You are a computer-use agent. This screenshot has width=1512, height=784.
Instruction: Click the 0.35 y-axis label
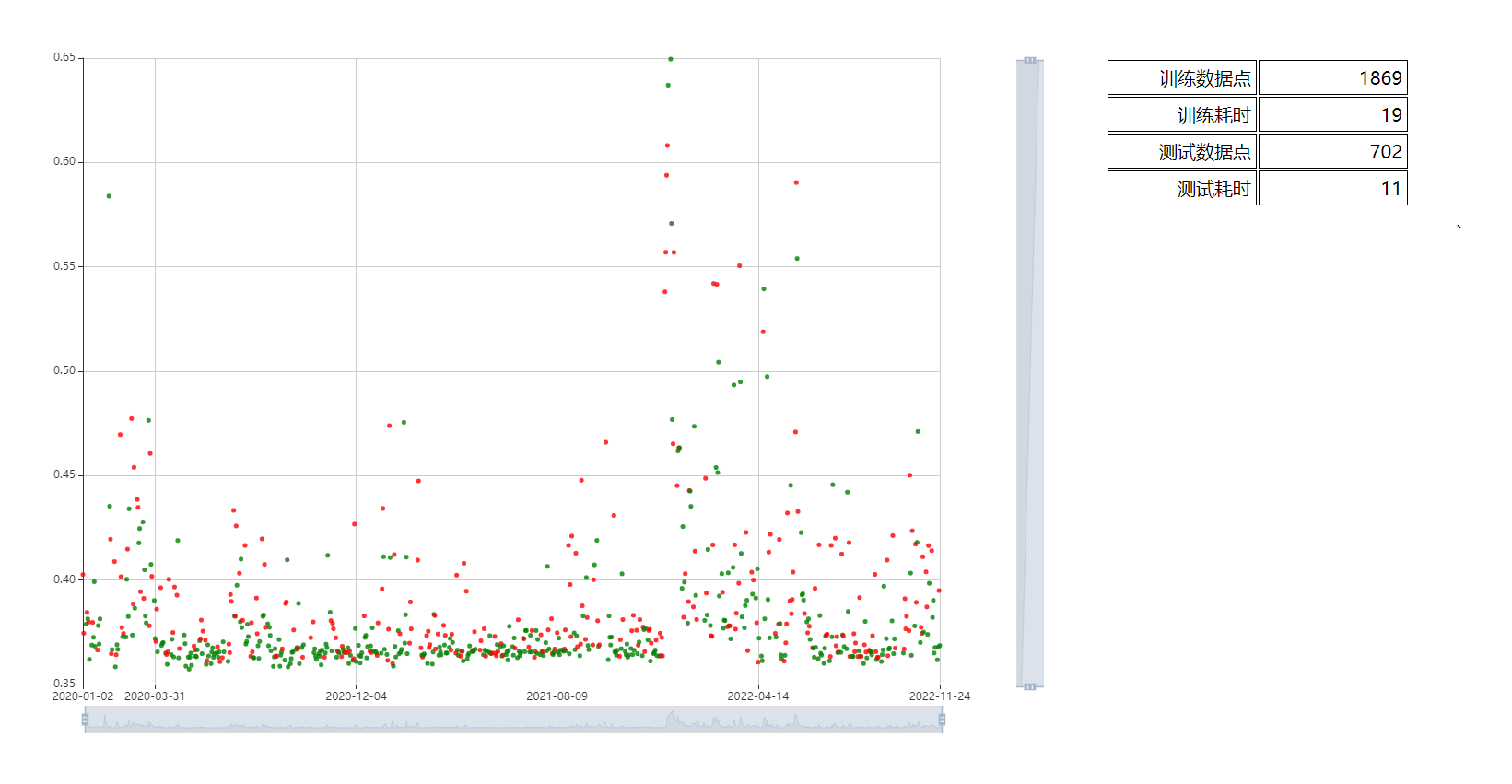(64, 684)
